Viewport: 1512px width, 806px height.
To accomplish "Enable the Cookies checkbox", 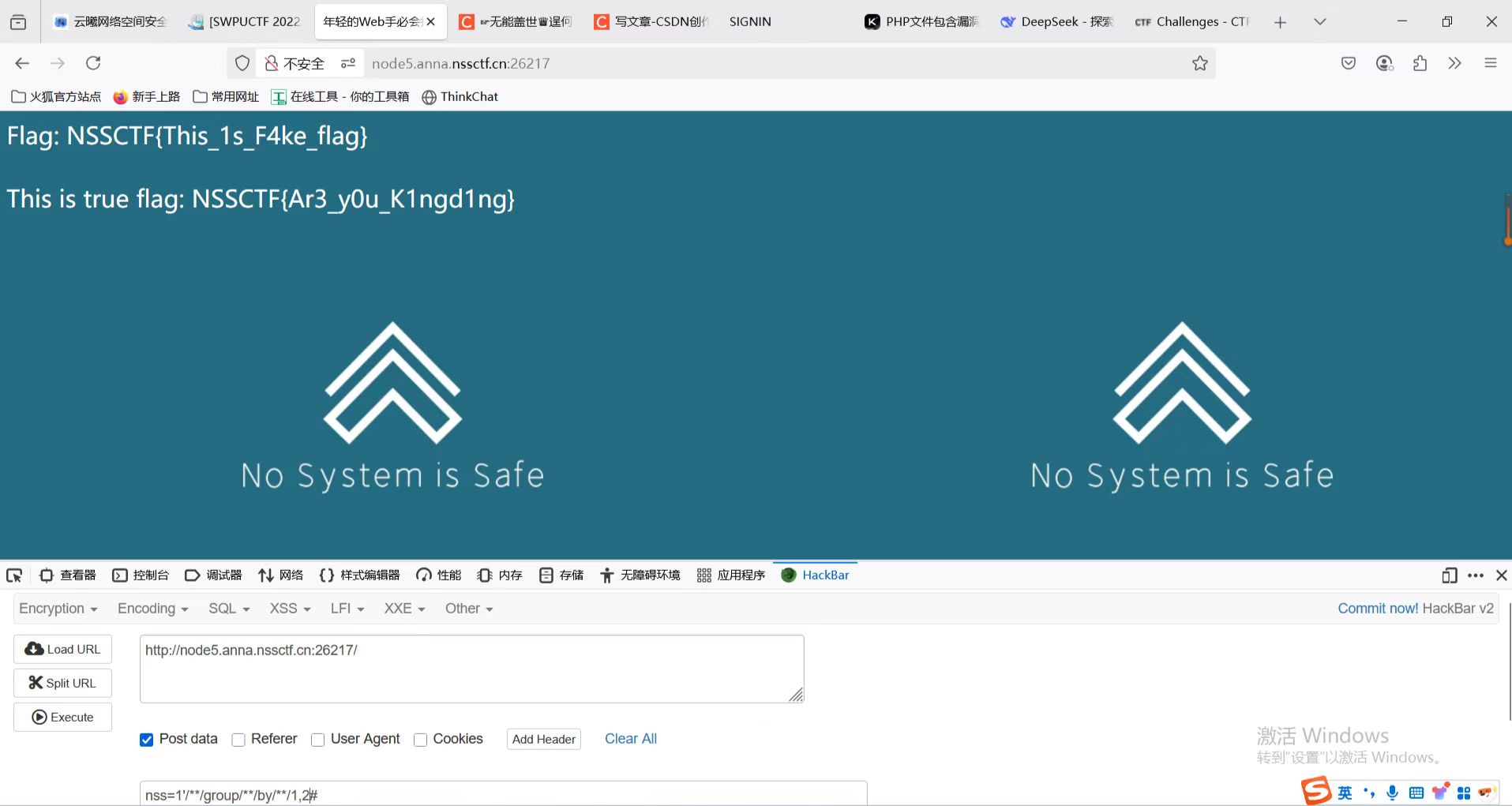I will tap(421, 740).
